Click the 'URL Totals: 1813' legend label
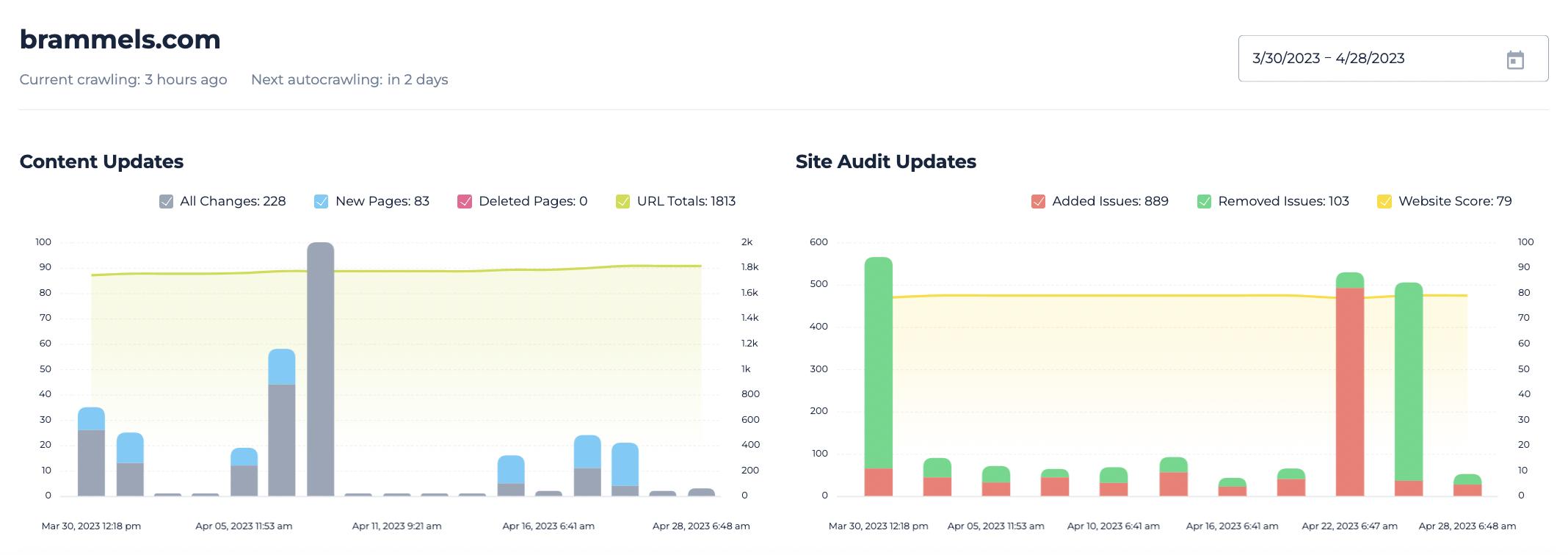The height and width of the screenshot is (555, 1568). pos(686,201)
